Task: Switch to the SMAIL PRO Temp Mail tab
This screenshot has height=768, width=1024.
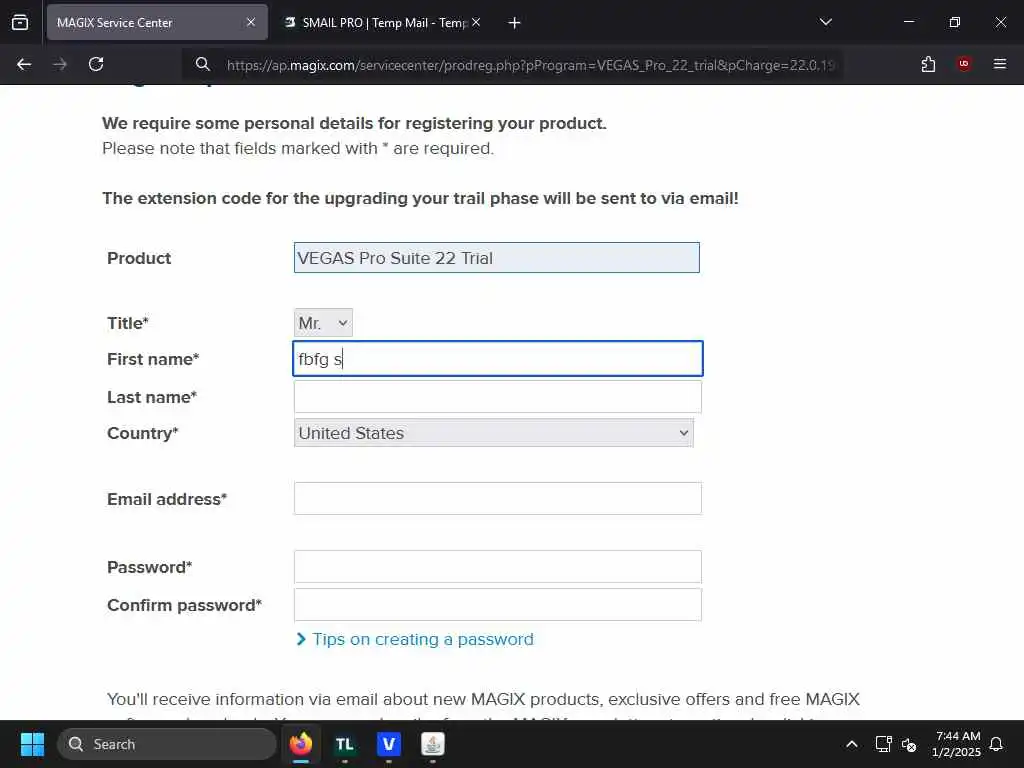Action: click(x=382, y=22)
